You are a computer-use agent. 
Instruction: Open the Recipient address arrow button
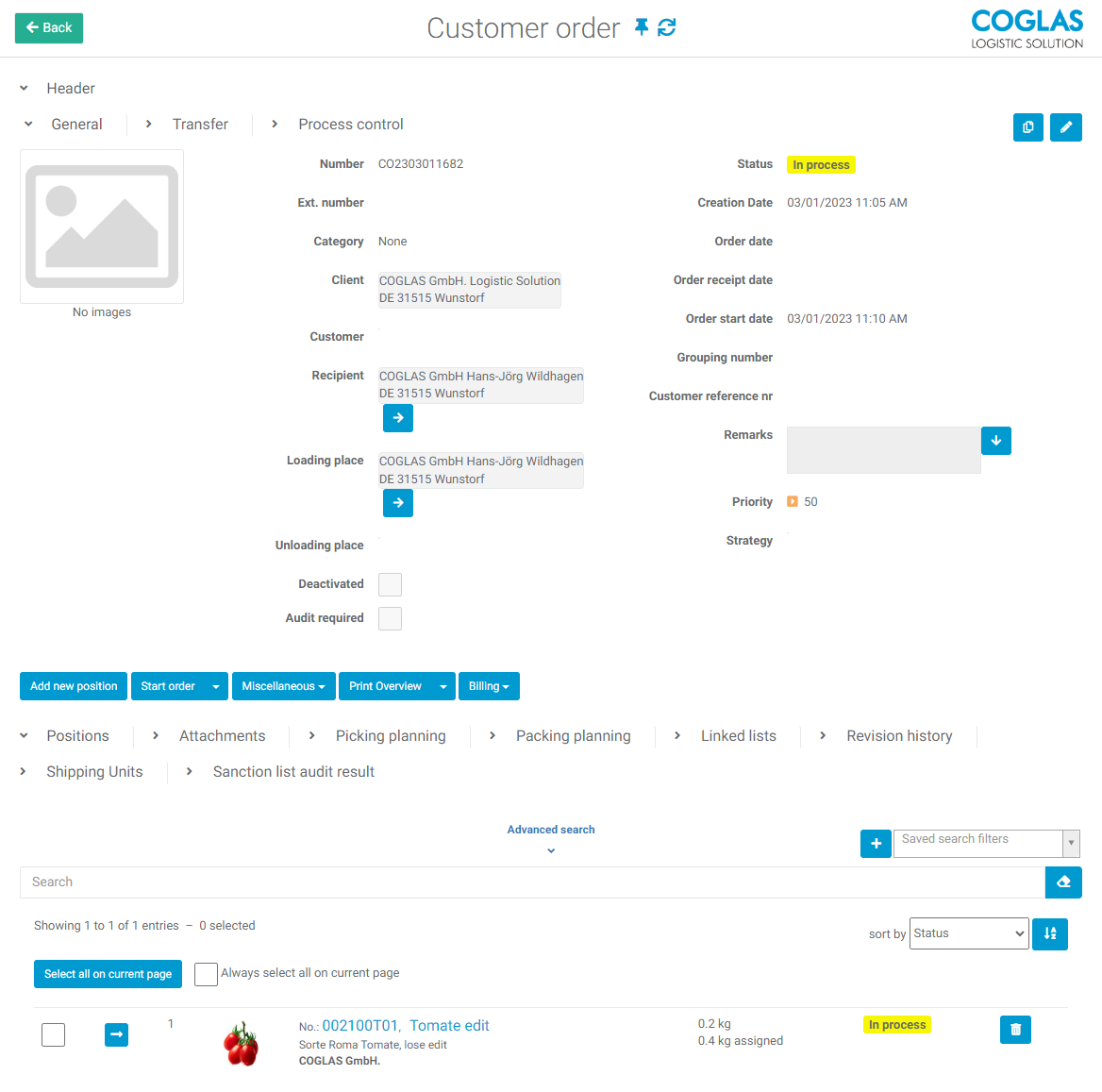[x=398, y=417]
